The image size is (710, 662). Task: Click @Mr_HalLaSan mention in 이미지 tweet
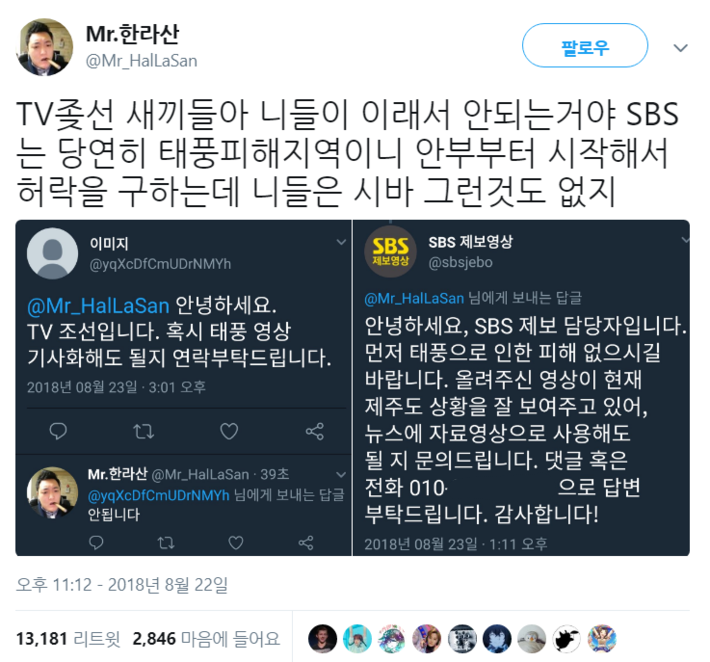(x=98, y=306)
